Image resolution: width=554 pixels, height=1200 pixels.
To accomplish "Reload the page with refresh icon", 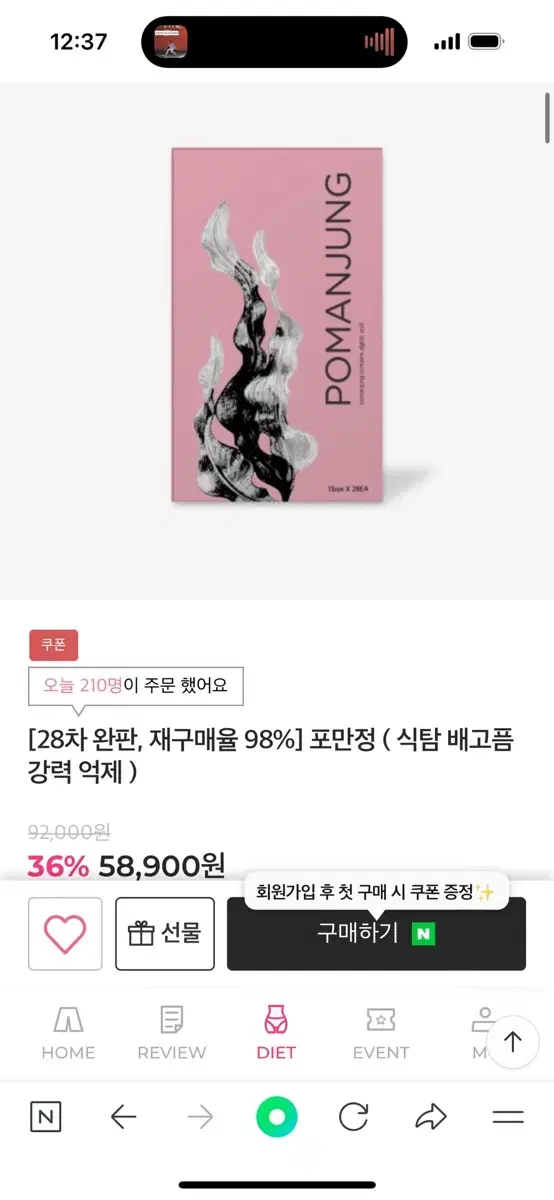I will 353,1117.
